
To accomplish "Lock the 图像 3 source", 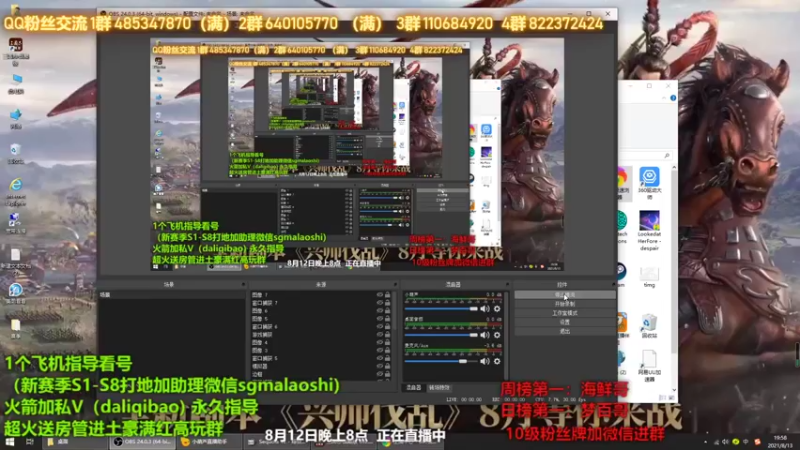I will [388, 351].
